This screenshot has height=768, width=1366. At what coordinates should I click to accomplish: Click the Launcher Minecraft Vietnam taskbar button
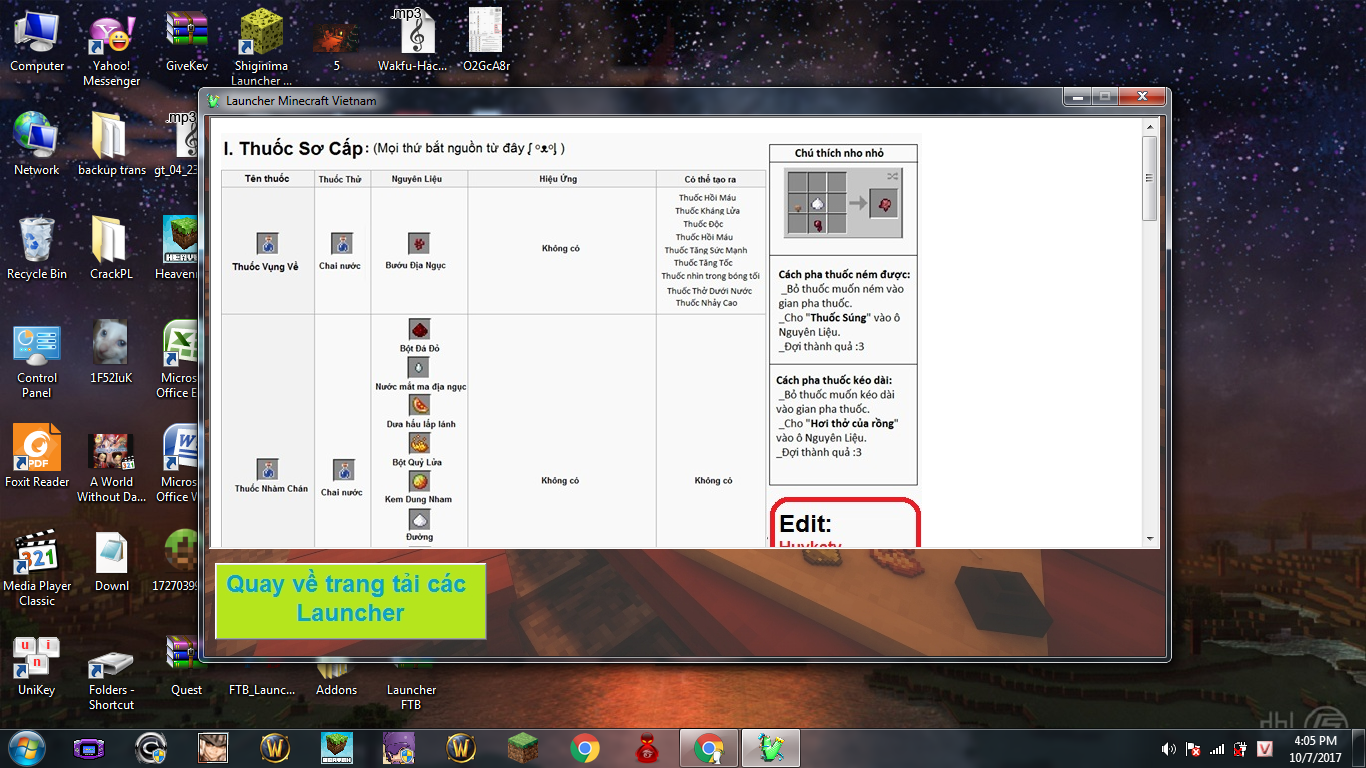pos(770,747)
